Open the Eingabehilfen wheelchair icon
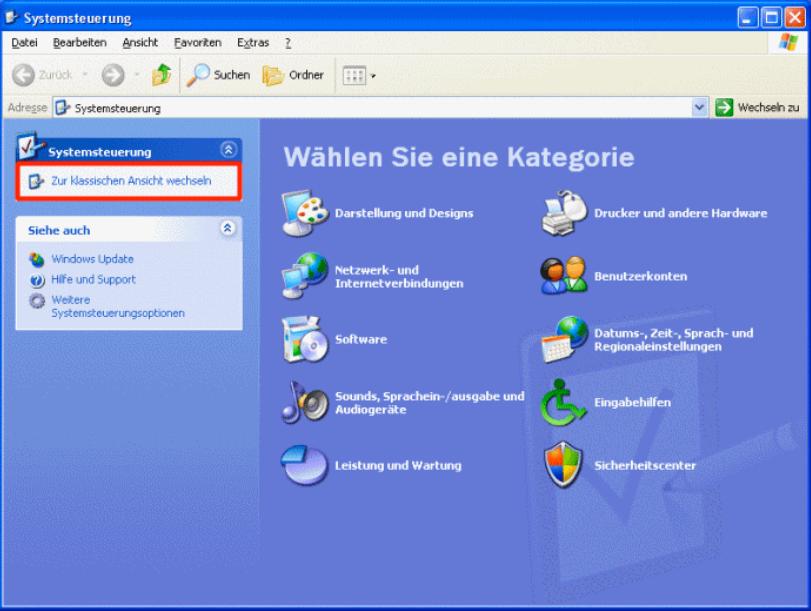811x611 pixels. point(563,403)
